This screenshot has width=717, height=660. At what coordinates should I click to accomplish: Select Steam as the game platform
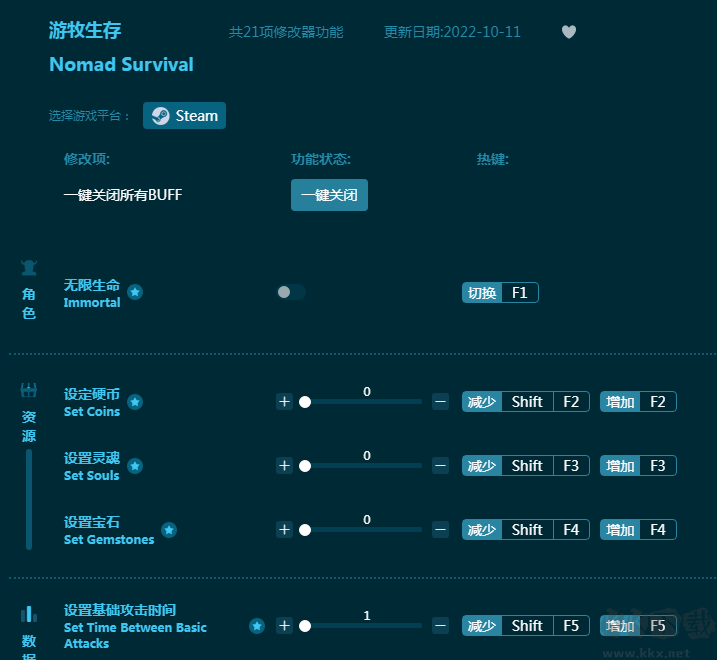185,116
